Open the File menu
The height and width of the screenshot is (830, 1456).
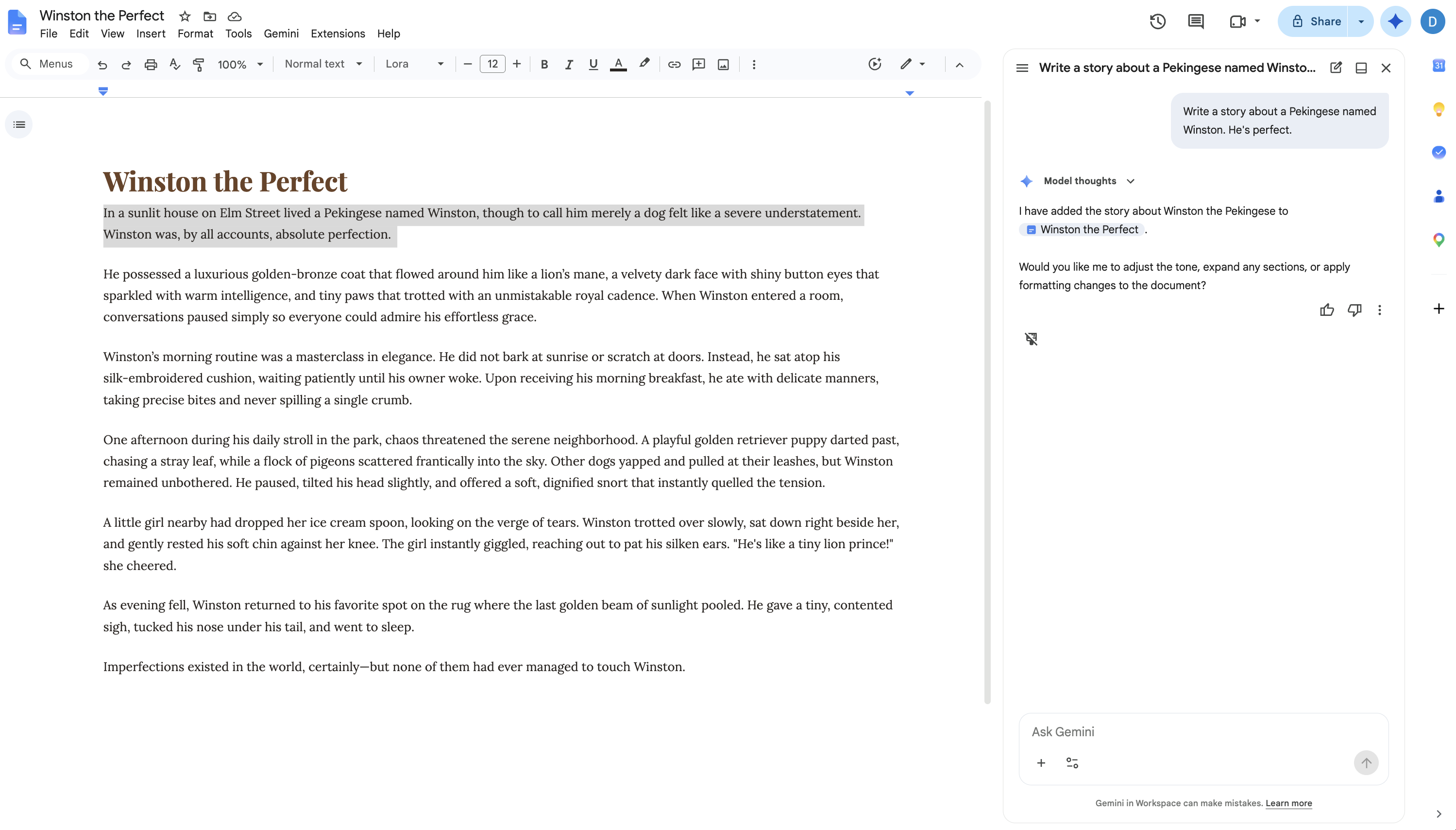(x=49, y=34)
